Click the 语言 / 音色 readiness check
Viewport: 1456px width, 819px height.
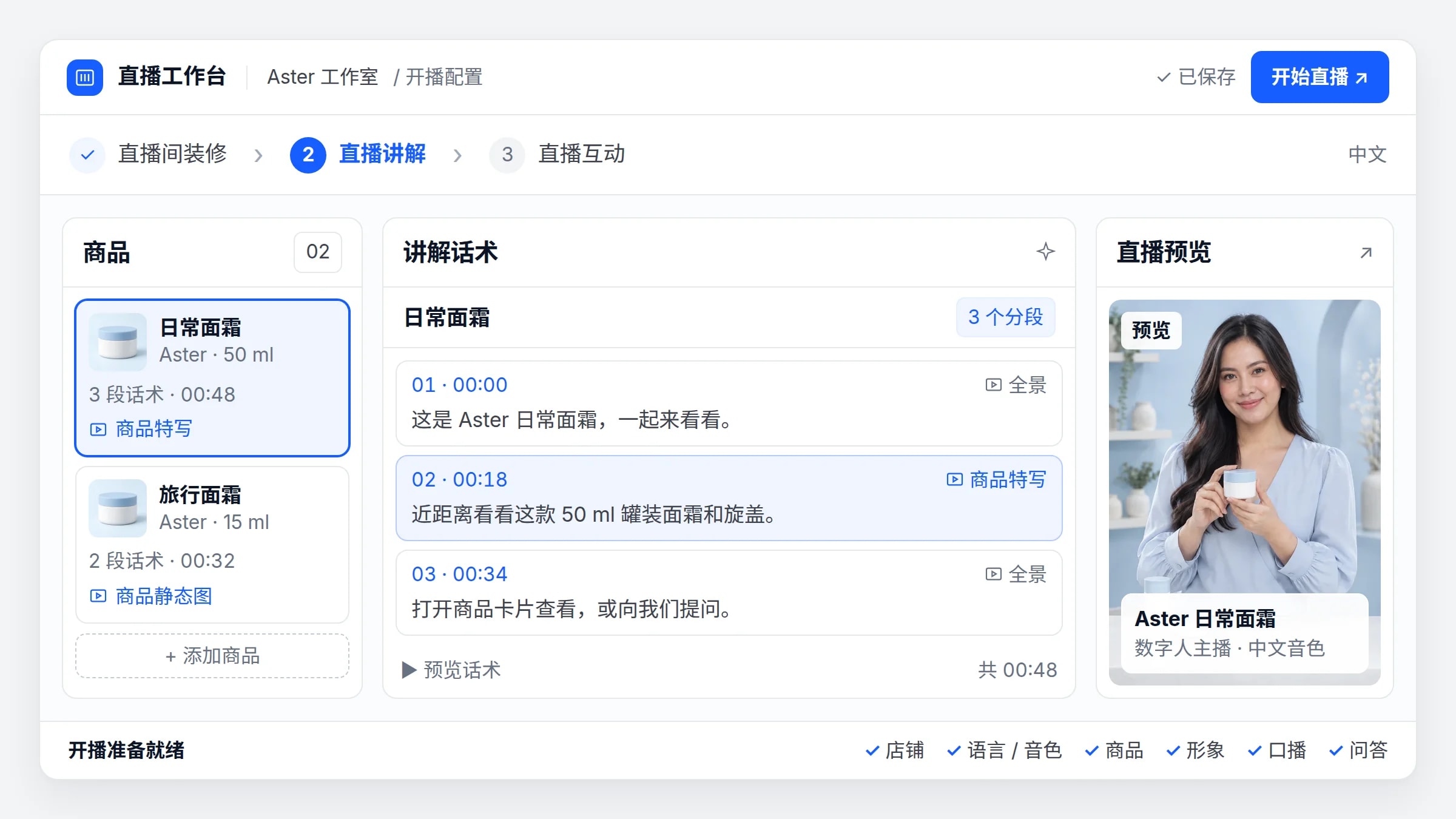click(1005, 750)
